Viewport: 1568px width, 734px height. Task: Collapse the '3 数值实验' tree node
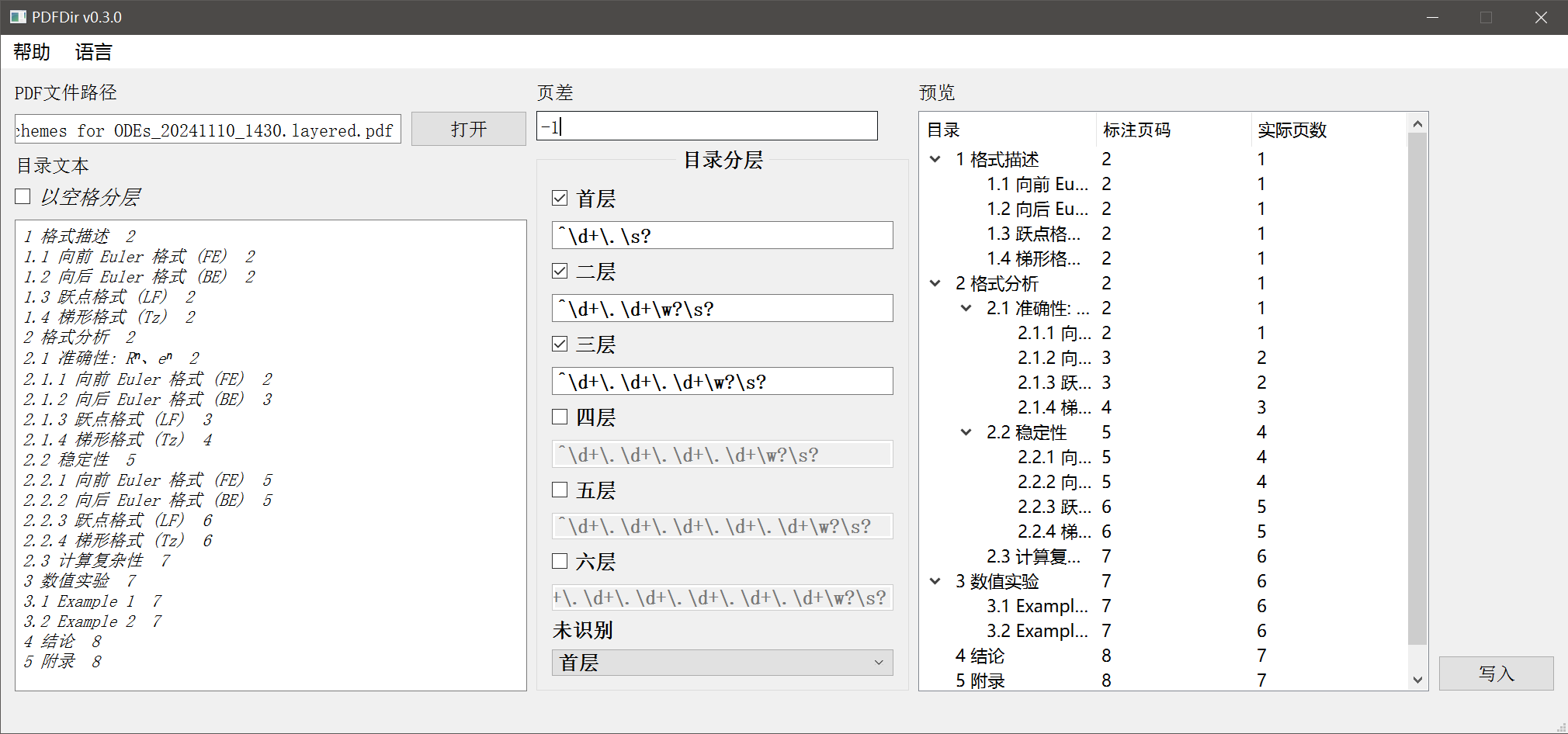click(935, 581)
